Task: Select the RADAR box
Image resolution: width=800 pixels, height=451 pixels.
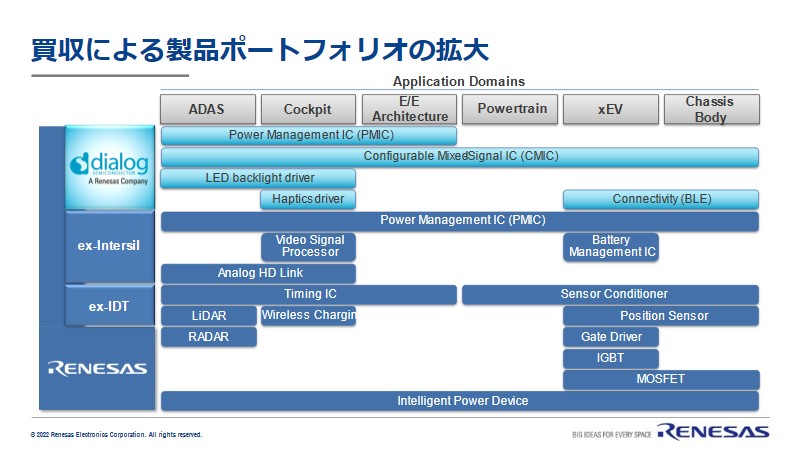Action: [209, 337]
